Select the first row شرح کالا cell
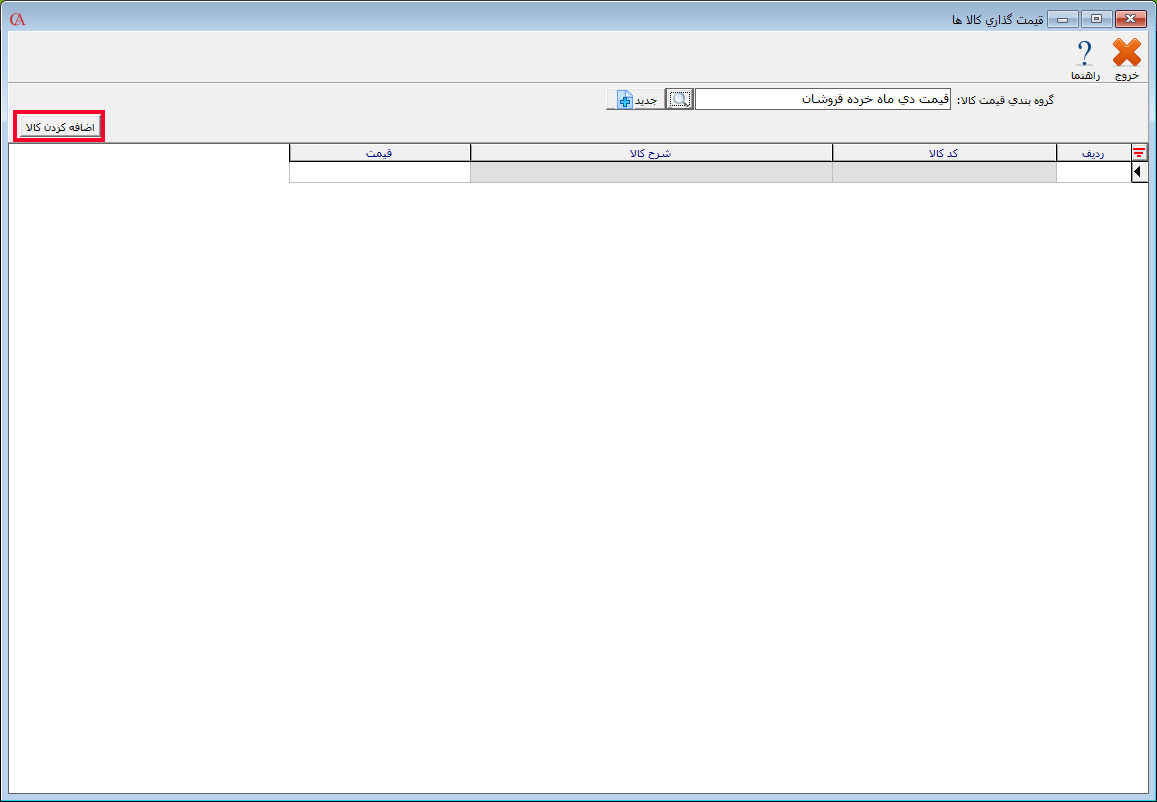 651,172
